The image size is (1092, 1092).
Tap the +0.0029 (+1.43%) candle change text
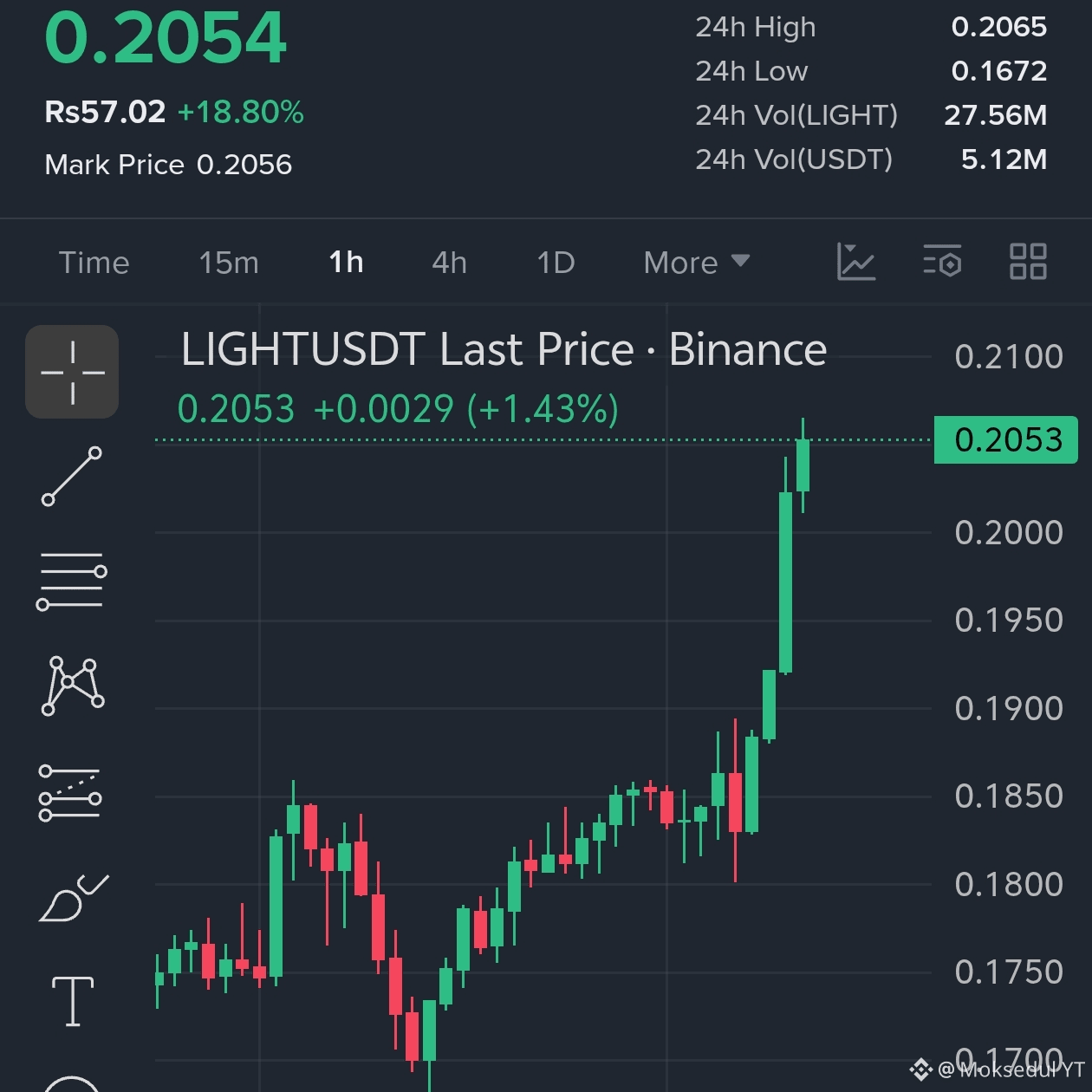(466, 409)
